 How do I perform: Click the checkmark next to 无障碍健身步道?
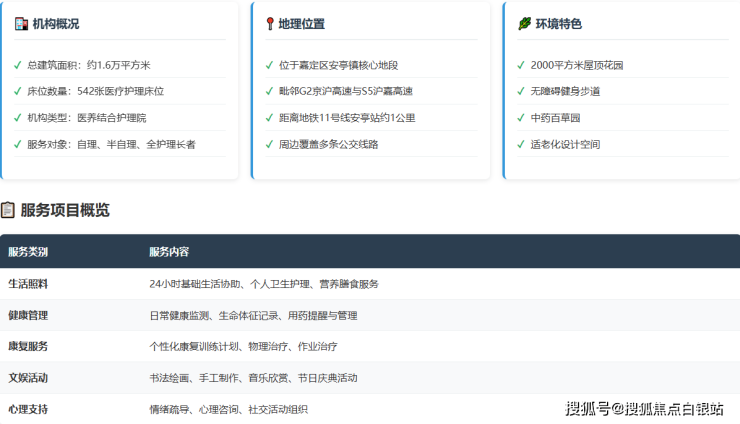point(521,91)
